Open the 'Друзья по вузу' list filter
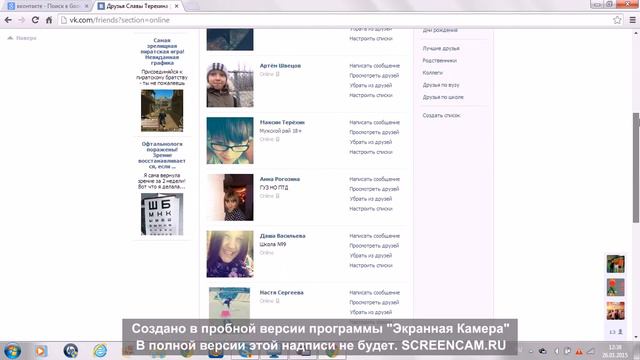 [x=441, y=85]
